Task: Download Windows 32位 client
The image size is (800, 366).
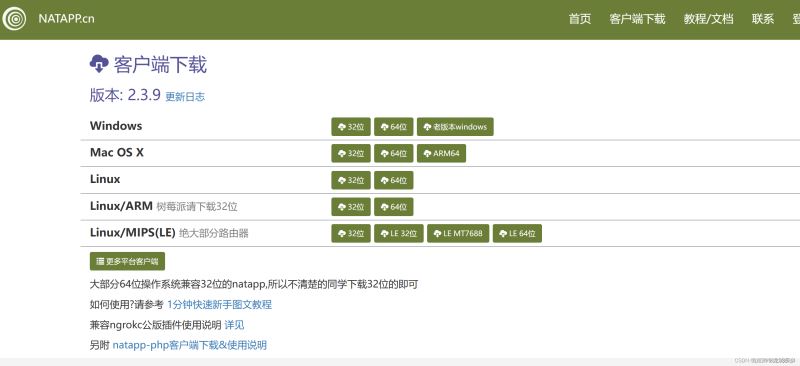Action: 351,127
